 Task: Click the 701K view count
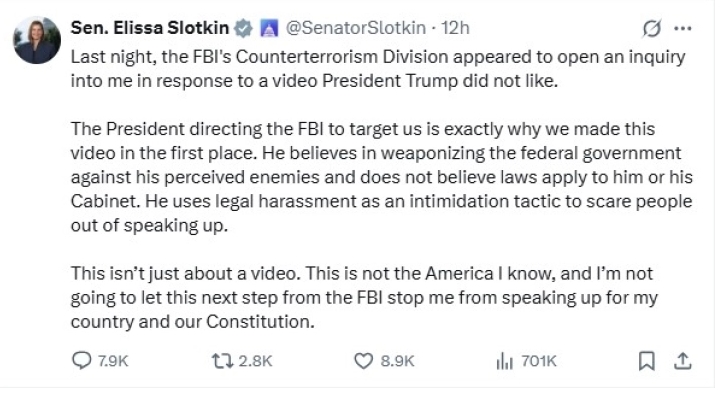pos(538,360)
